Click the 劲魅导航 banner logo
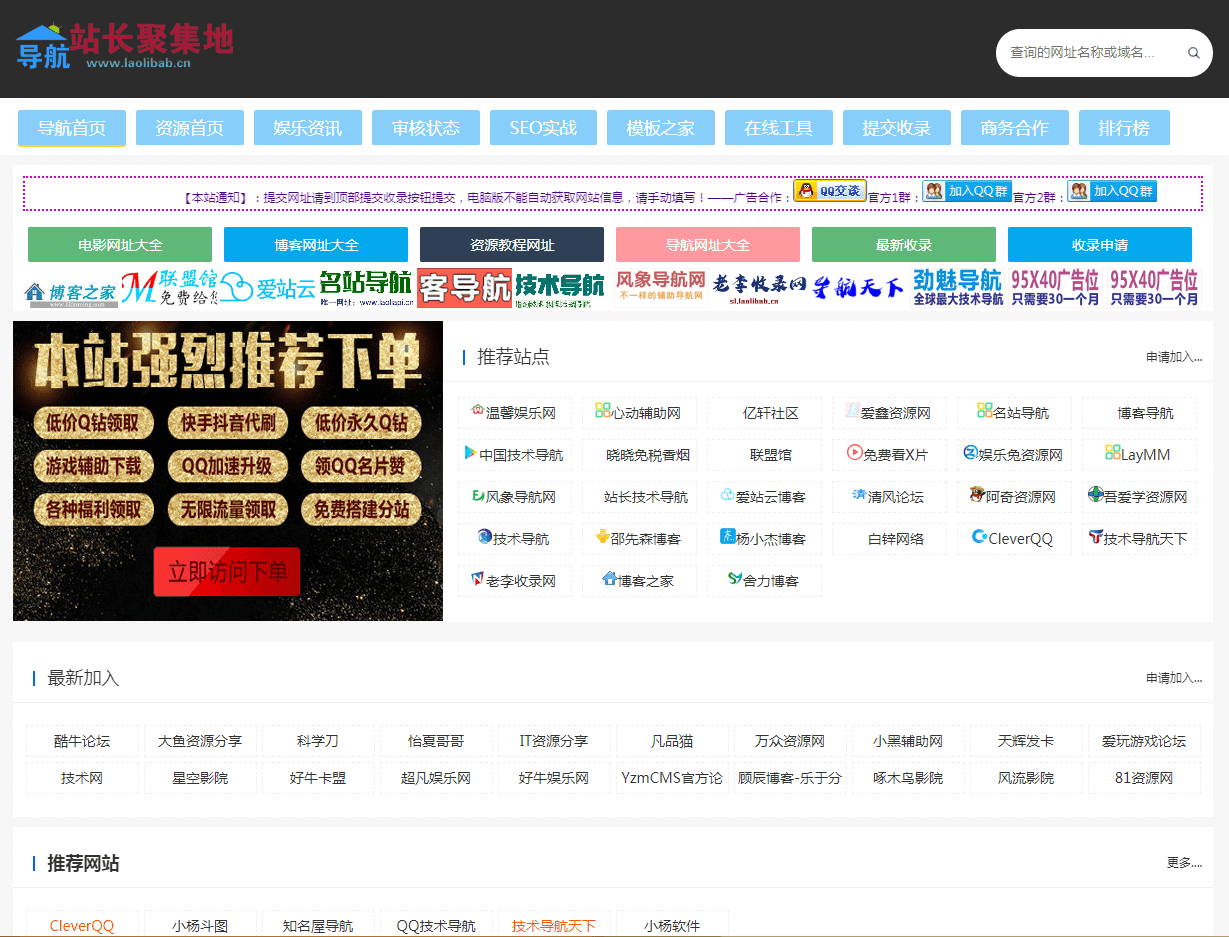The height and width of the screenshot is (937, 1229). point(957,288)
